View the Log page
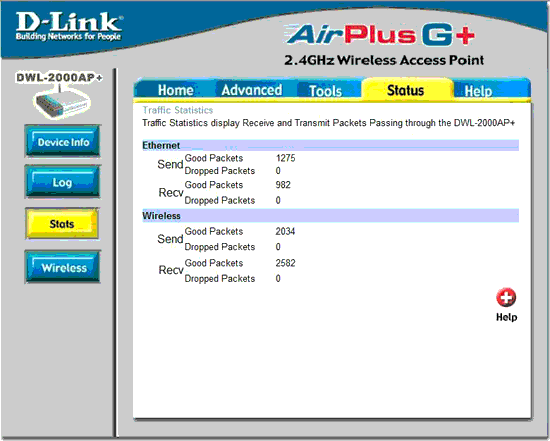Viewport: 550px width, 441px height. pyautogui.click(x=62, y=182)
